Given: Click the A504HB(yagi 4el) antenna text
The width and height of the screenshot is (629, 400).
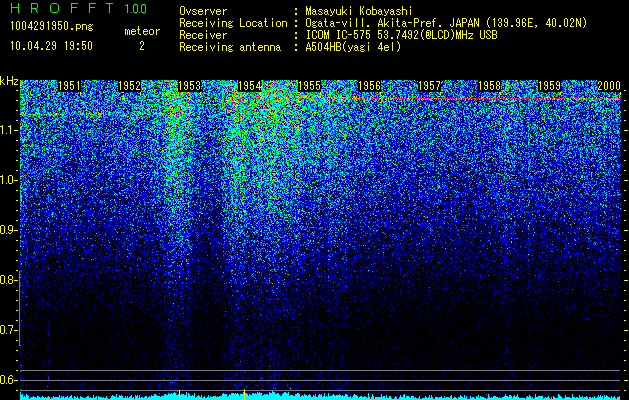Looking at the screenshot, I should point(353,47).
